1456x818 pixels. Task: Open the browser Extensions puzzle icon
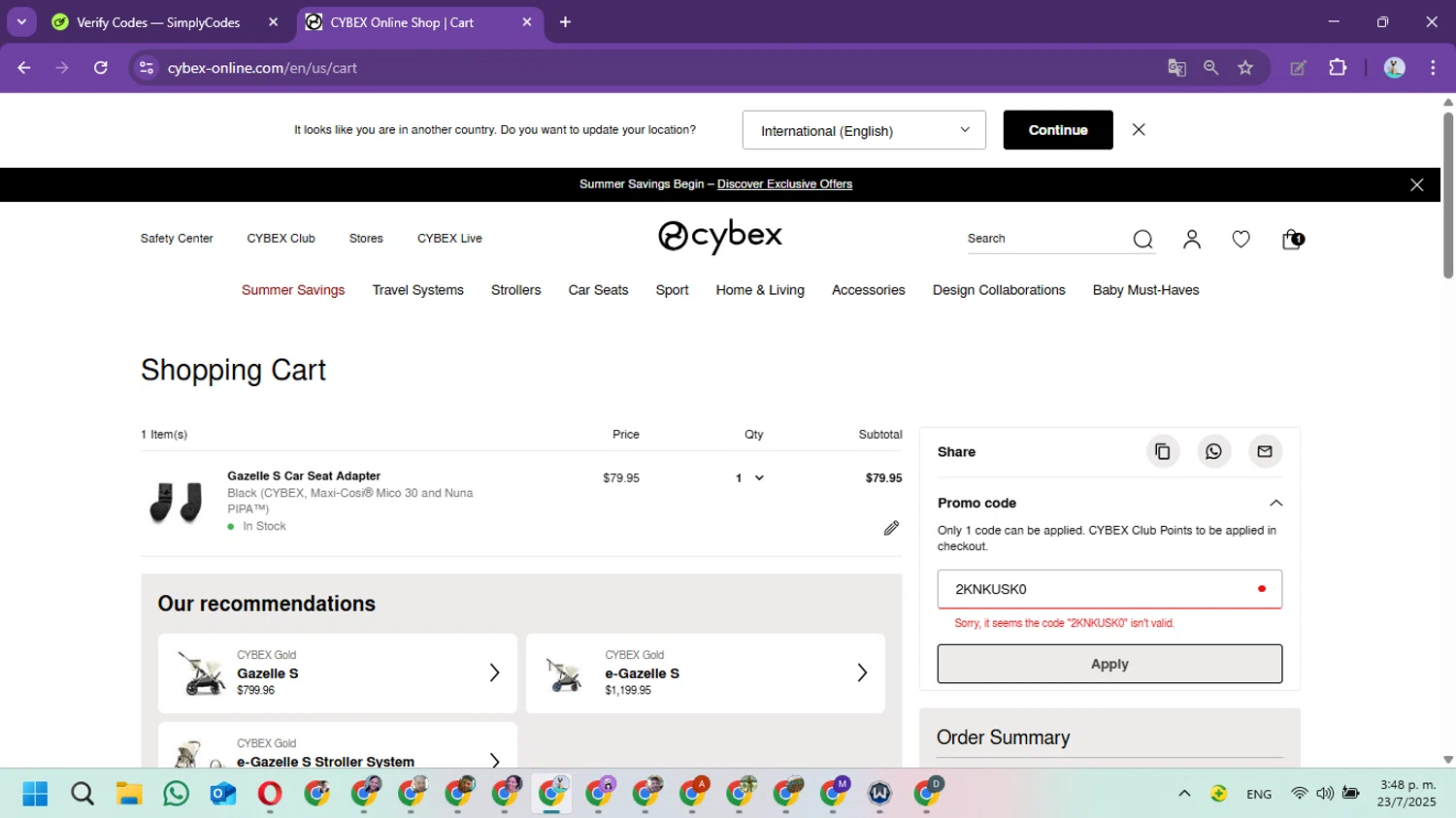(x=1338, y=68)
